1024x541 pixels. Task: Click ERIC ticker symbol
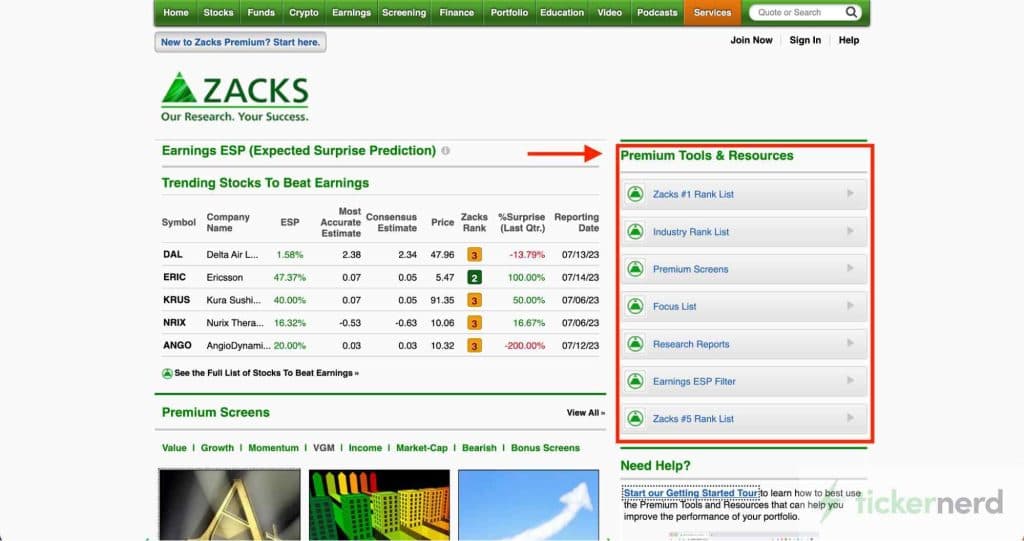[x=174, y=277]
